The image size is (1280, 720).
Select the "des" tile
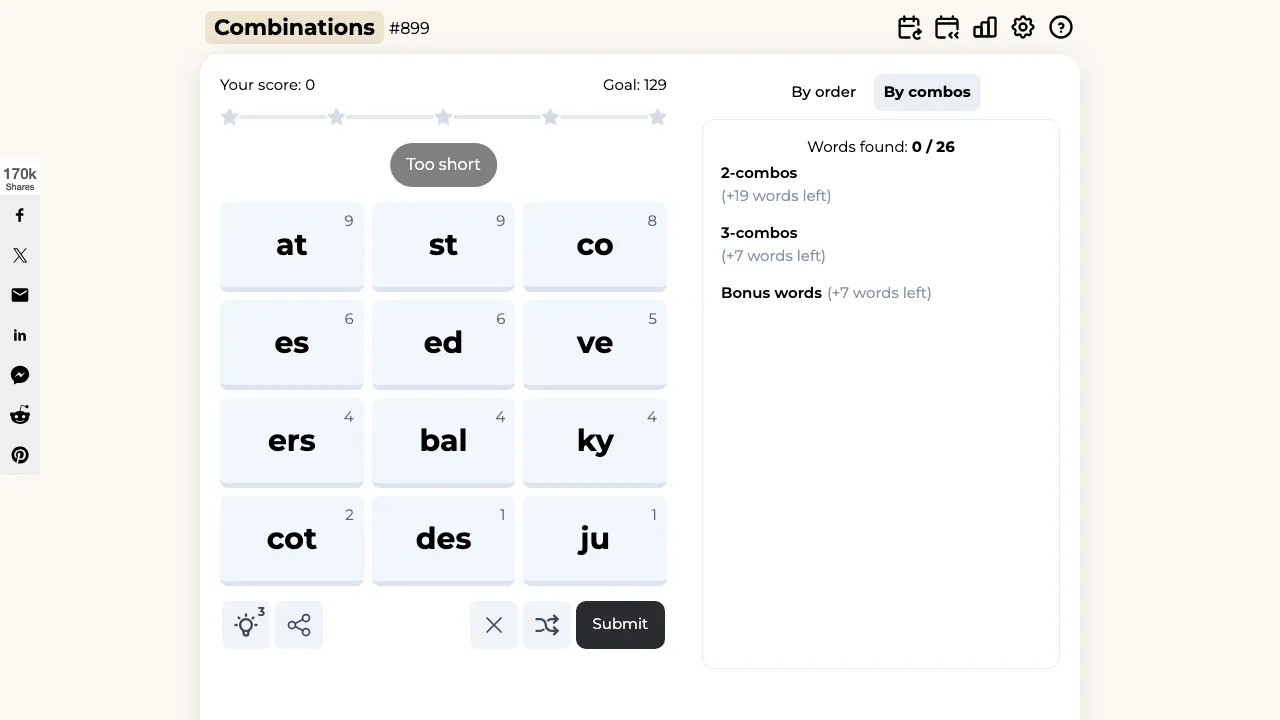443,540
